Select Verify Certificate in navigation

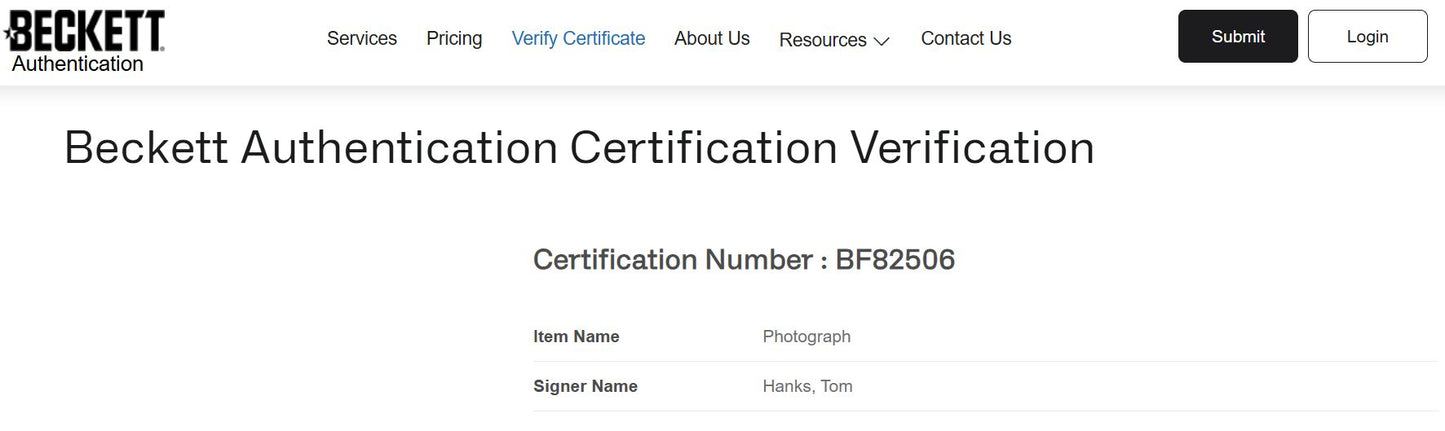coord(578,38)
